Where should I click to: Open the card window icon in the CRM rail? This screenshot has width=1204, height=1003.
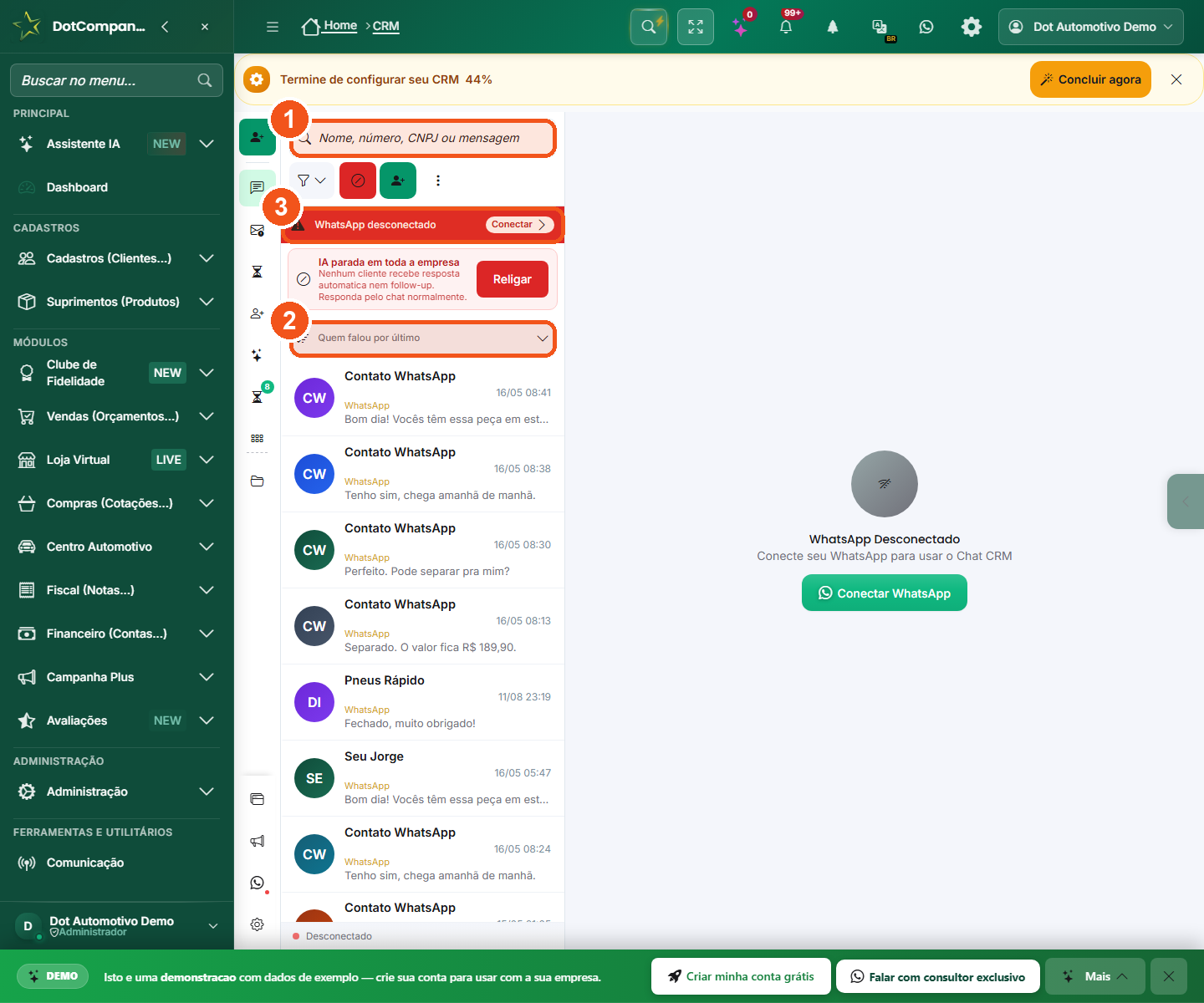coord(257,799)
